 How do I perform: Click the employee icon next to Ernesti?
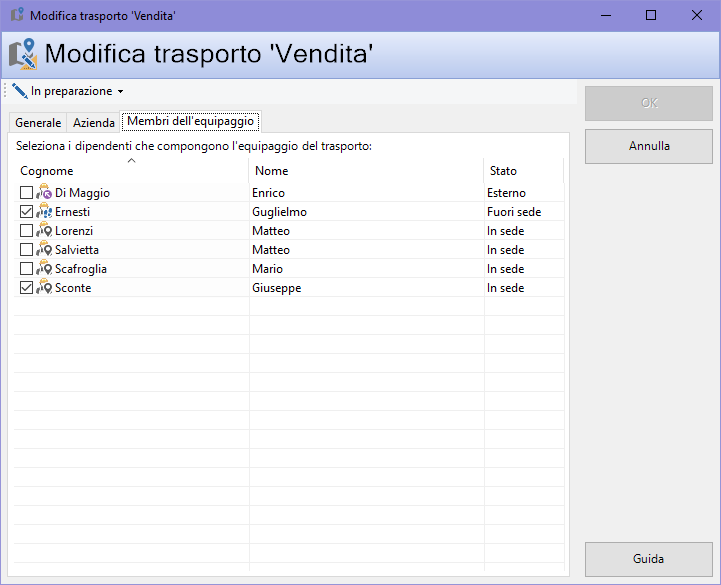tap(44, 211)
